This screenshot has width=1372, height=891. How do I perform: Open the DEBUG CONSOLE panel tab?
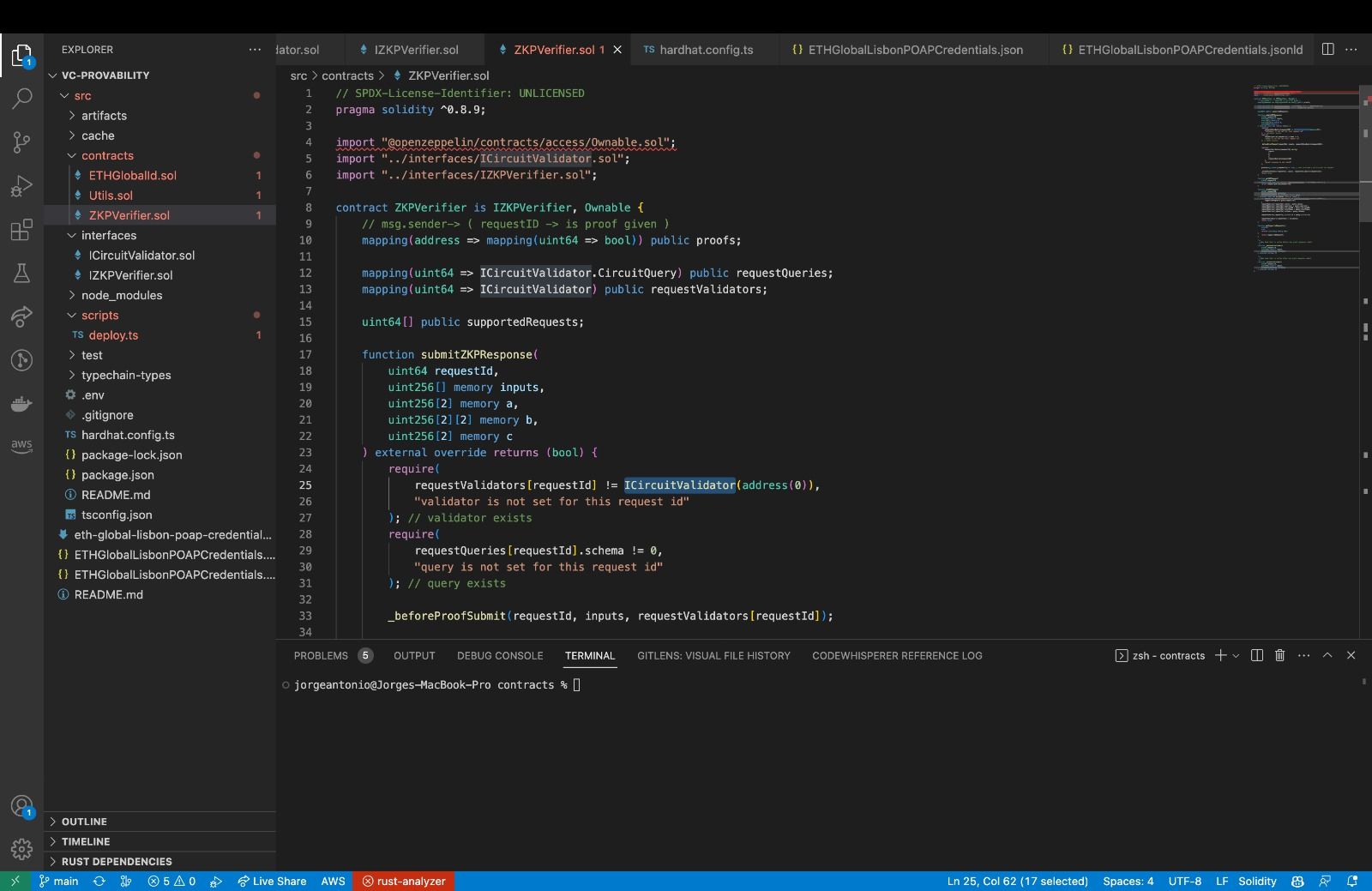[x=500, y=655]
